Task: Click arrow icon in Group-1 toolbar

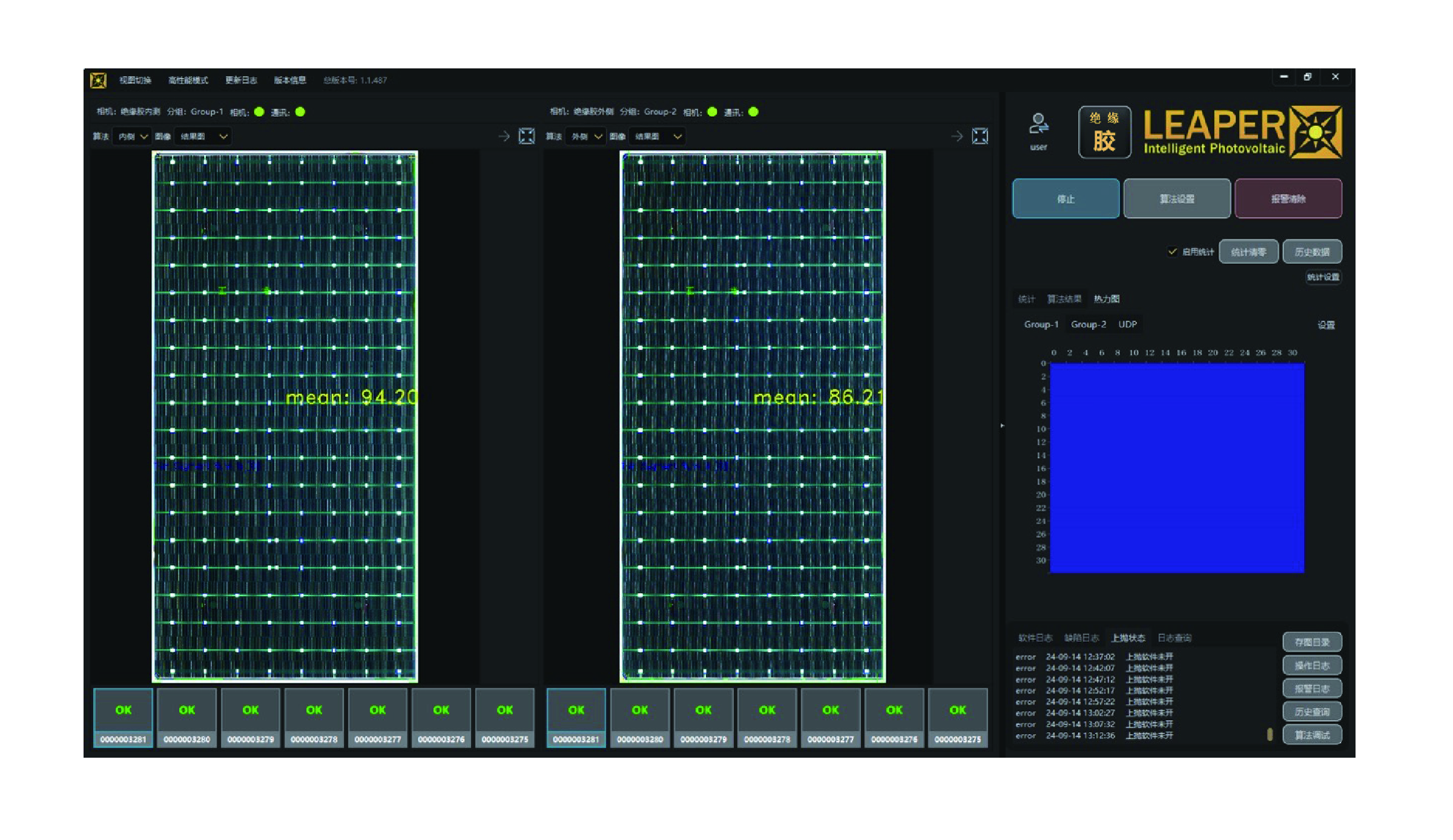Action: coord(504,136)
